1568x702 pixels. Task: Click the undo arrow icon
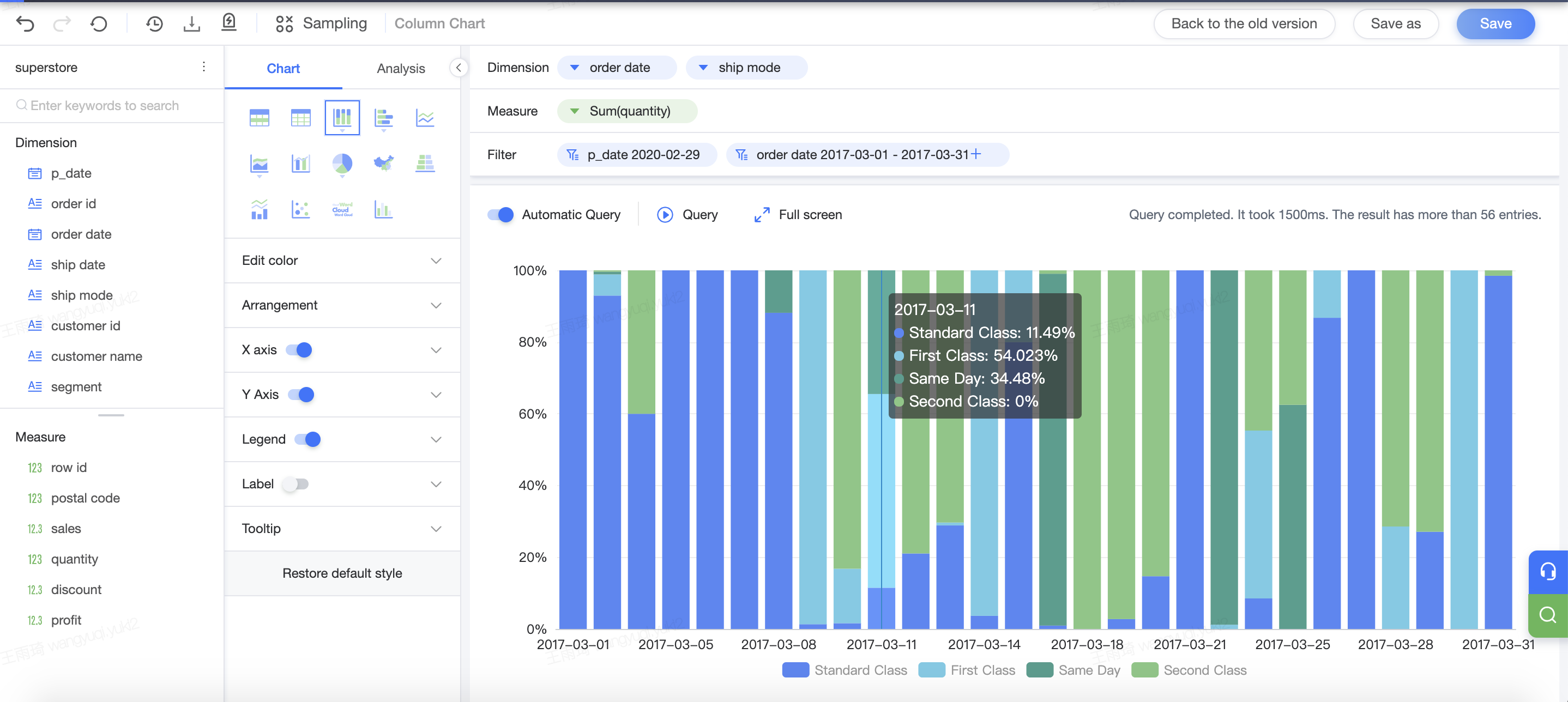tap(26, 24)
